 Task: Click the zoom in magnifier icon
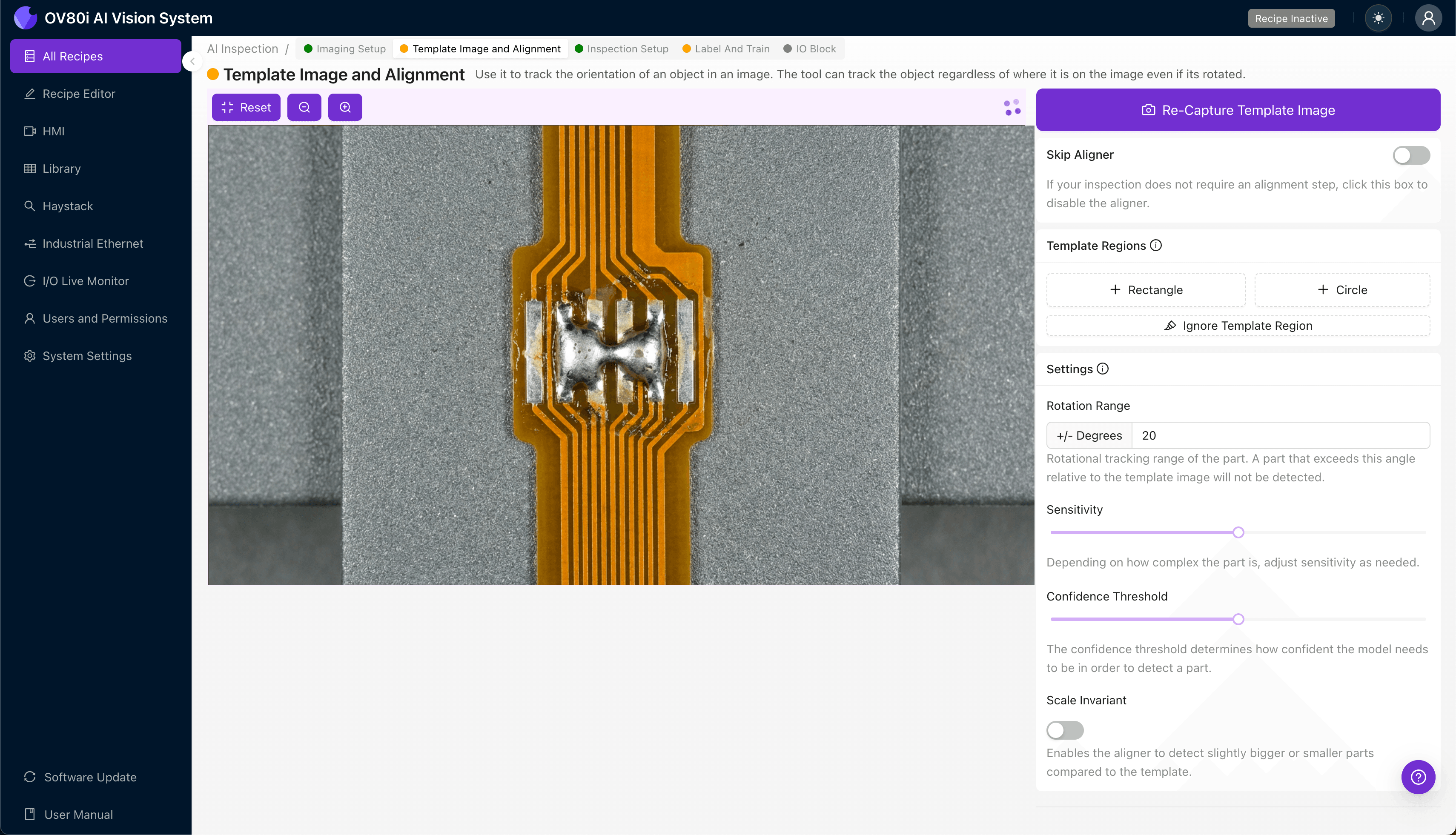345,107
